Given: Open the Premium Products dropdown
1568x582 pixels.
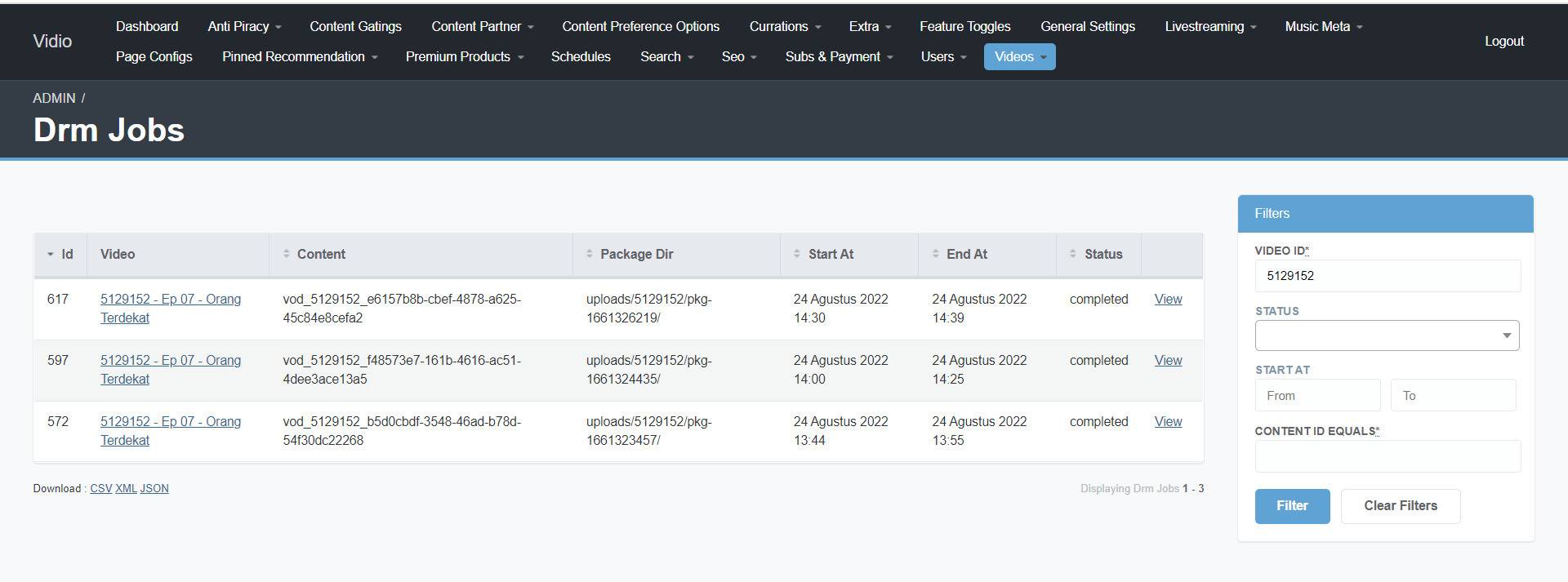Looking at the screenshot, I should click(464, 56).
